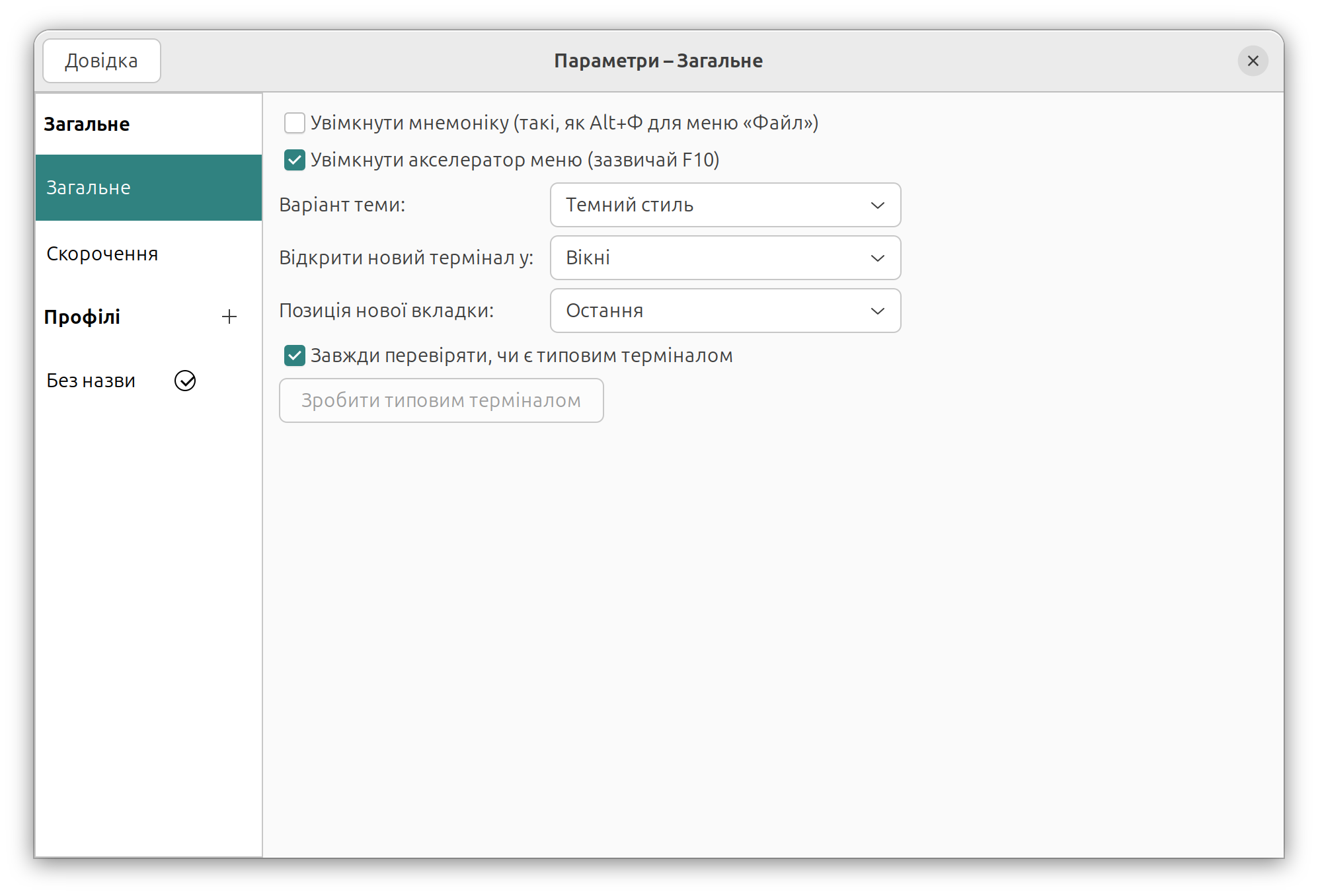Uncheck Завжди перевіряти, чи є типовим терміналом
1318x896 pixels.
click(x=294, y=355)
